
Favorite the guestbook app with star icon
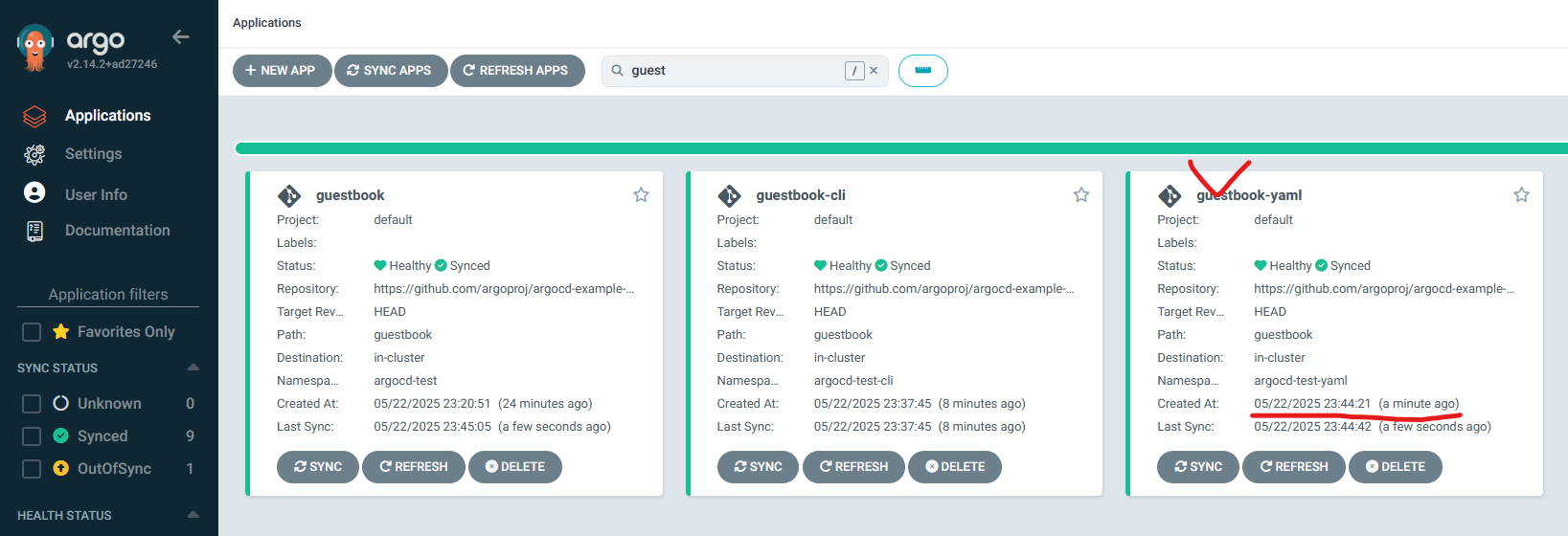(x=641, y=195)
